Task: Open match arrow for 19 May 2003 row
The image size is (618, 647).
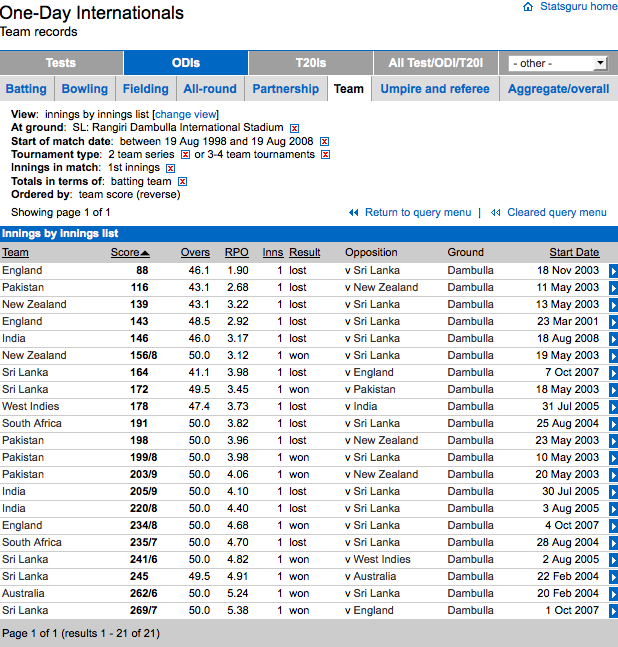Action: point(613,356)
